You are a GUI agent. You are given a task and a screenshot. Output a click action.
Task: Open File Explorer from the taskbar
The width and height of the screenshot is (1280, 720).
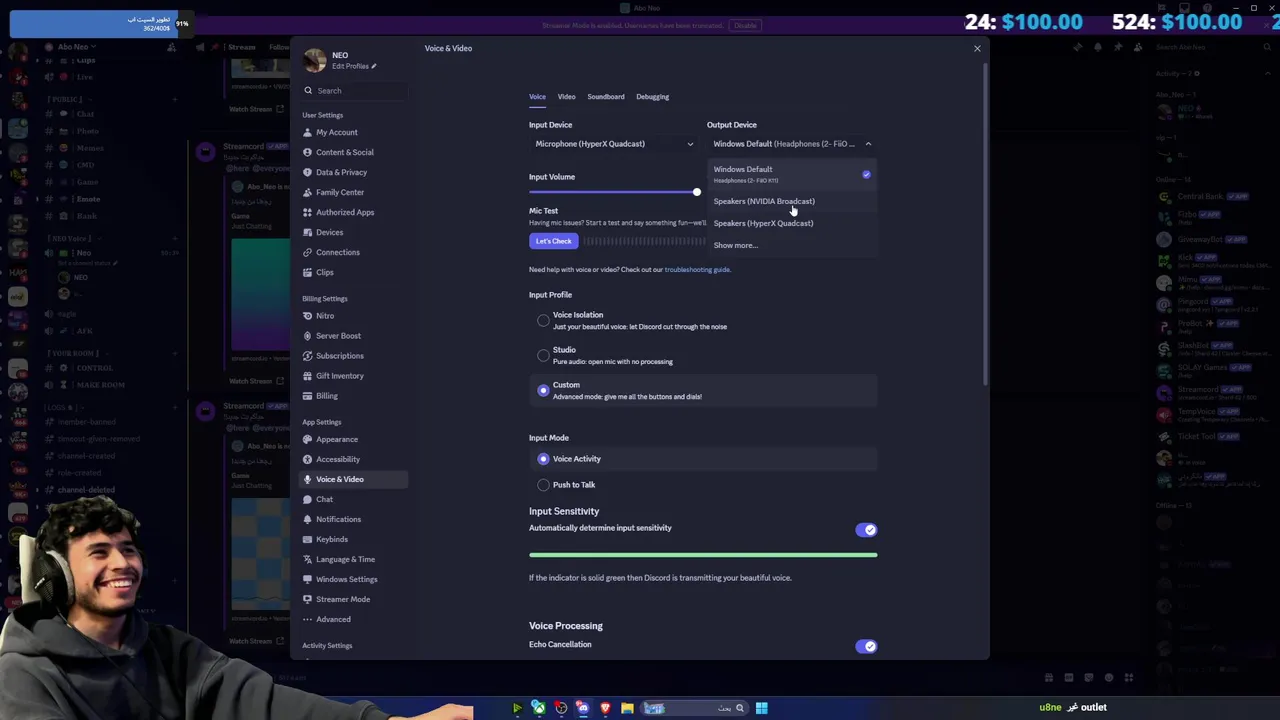coord(627,708)
